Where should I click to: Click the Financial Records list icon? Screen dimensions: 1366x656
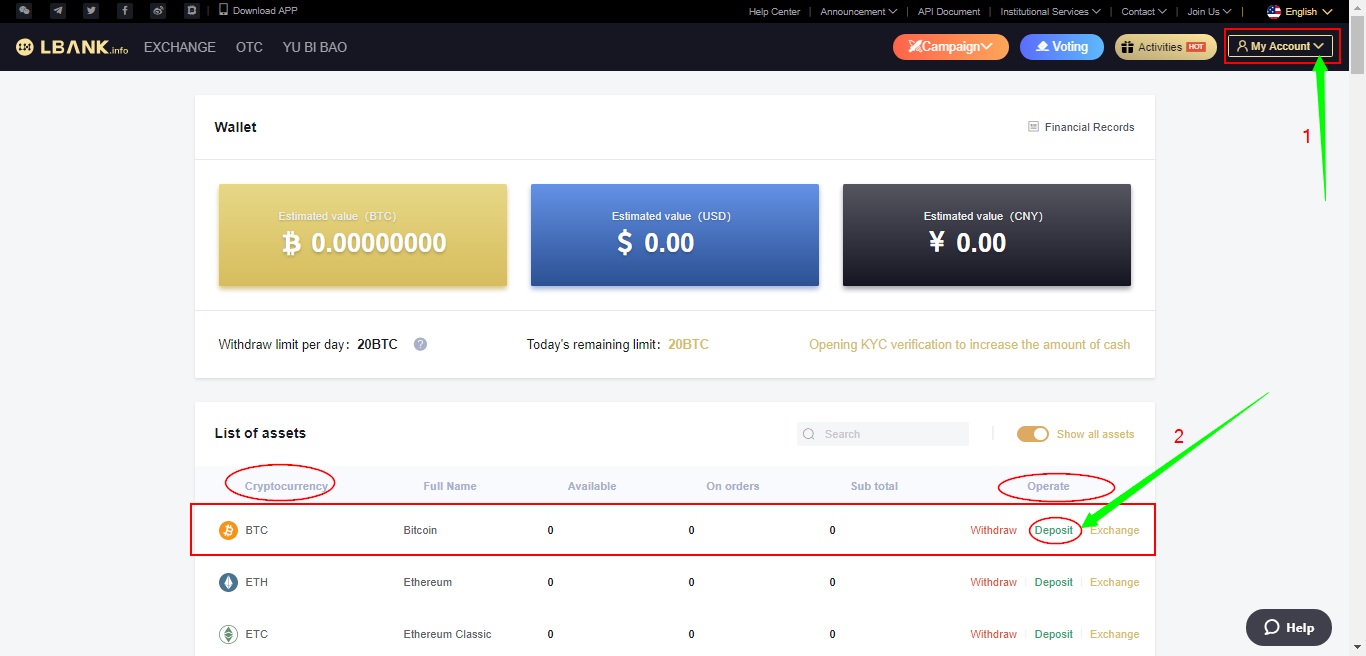pyautogui.click(x=1033, y=127)
